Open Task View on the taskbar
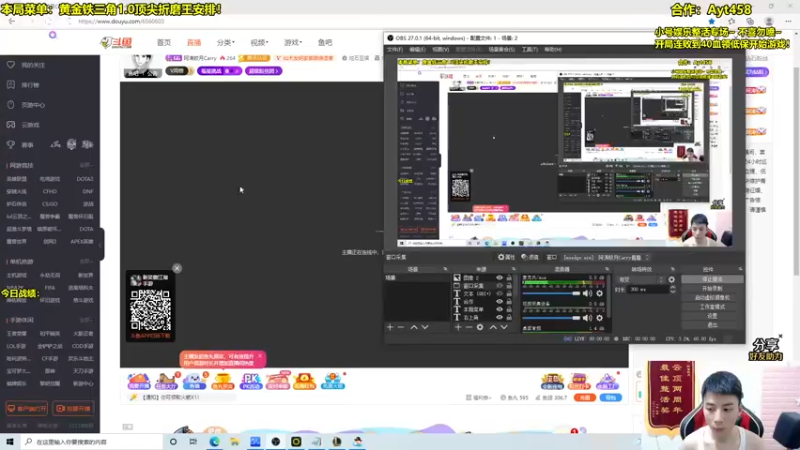This screenshot has height=450, width=800. click(193, 441)
